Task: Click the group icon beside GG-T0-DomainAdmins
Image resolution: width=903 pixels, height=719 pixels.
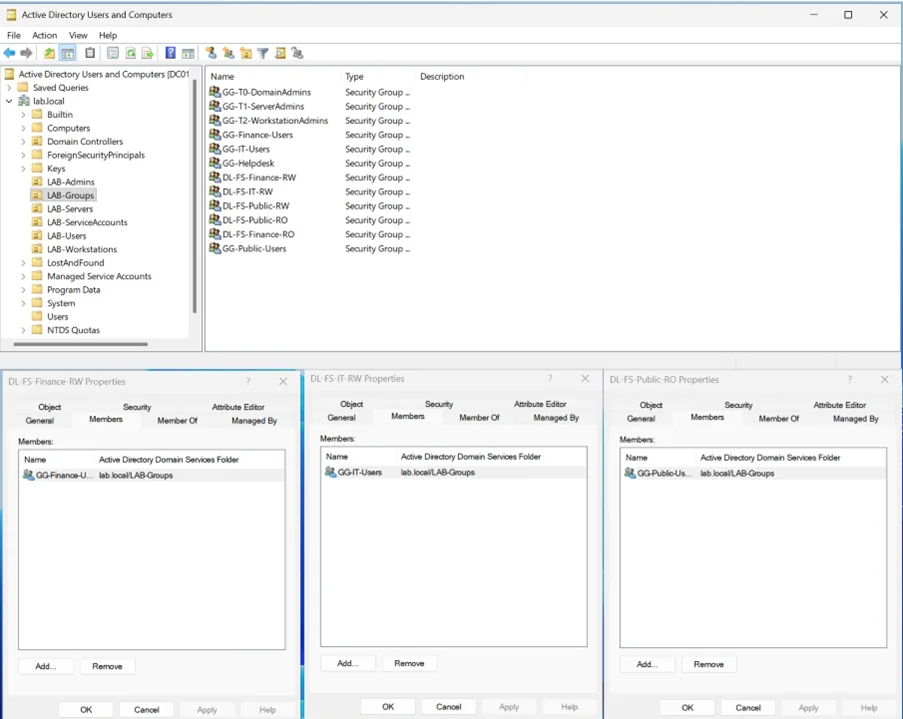Action: click(x=215, y=92)
